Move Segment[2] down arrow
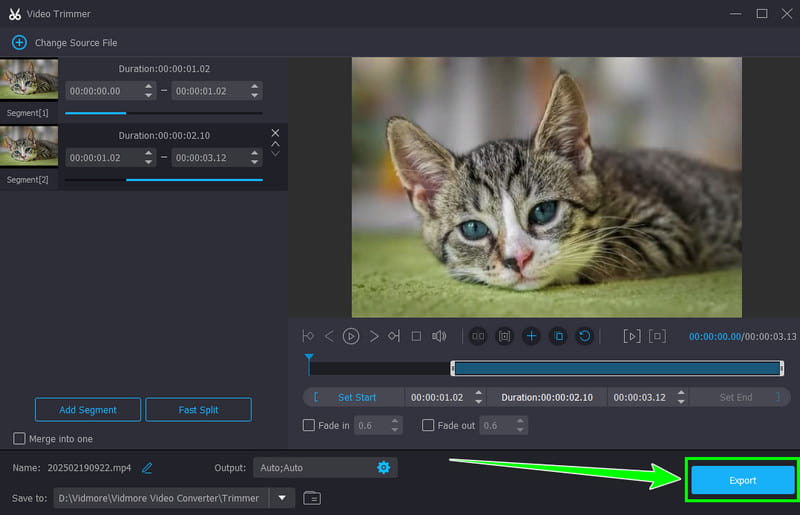 point(275,153)
